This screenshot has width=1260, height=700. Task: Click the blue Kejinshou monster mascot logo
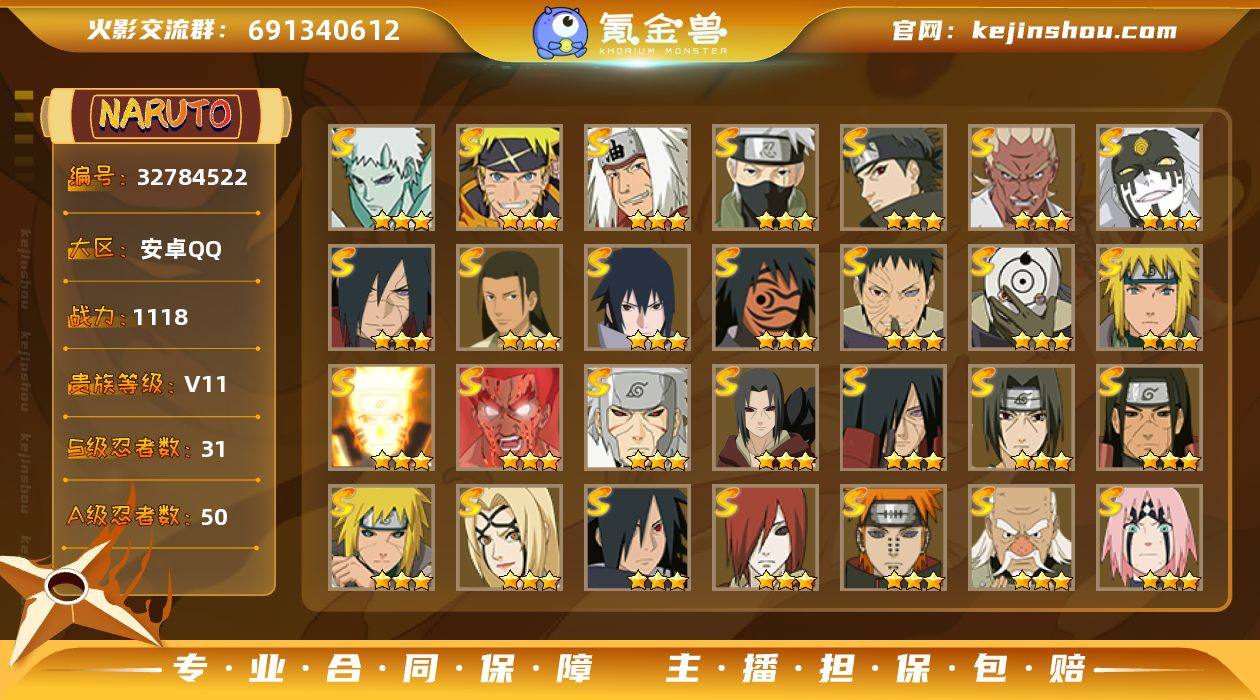coord(559,32)
